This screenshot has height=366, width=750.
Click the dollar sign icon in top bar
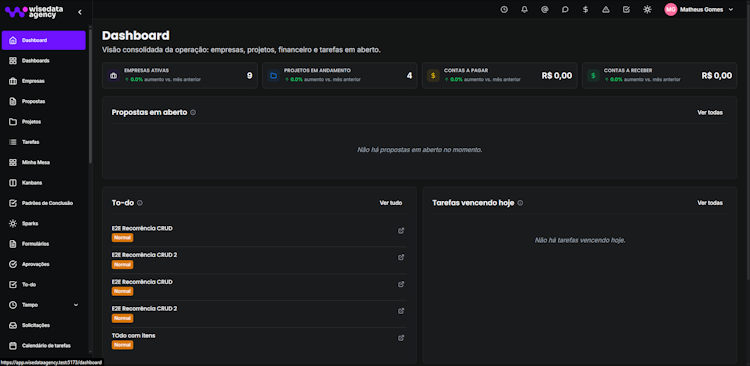(x=585, y=10)
